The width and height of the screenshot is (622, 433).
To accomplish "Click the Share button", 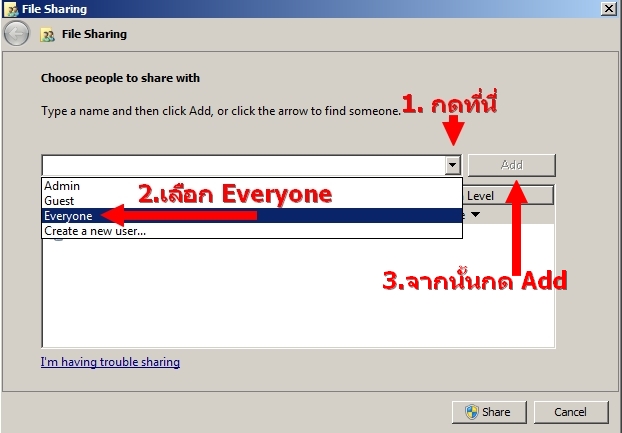I will click(x=489, y=412).
